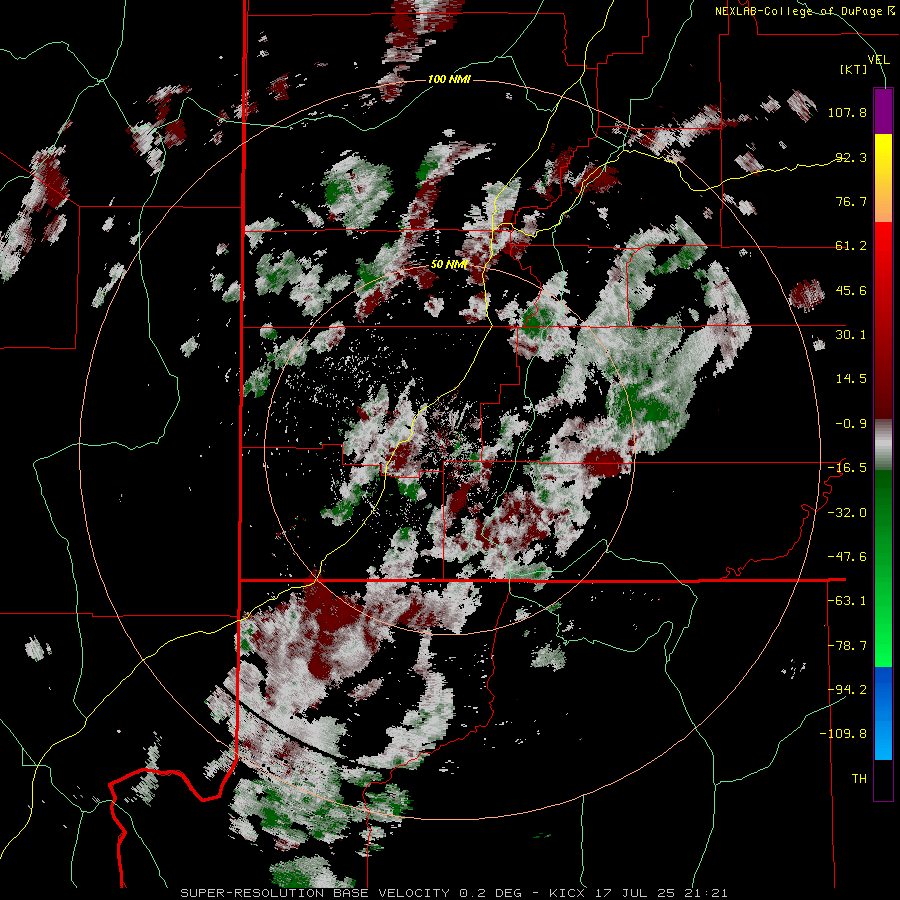Click the blue segment of color bar
Image resolution: width=900 pixels, height=900 pixels.
tap(883, 713)
